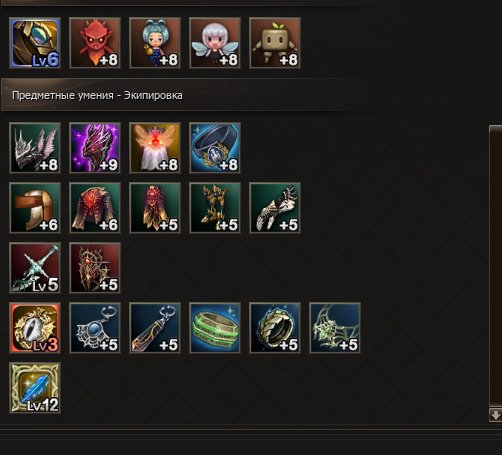The height and width of the screenshot is (455, 502).
Task: Select the blue feather Lv12 skill icon
Action: tap(35, 388)
